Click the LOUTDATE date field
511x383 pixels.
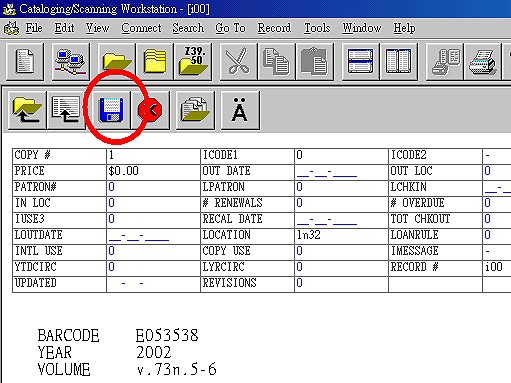pyautogui.click(x=153, y=236)
